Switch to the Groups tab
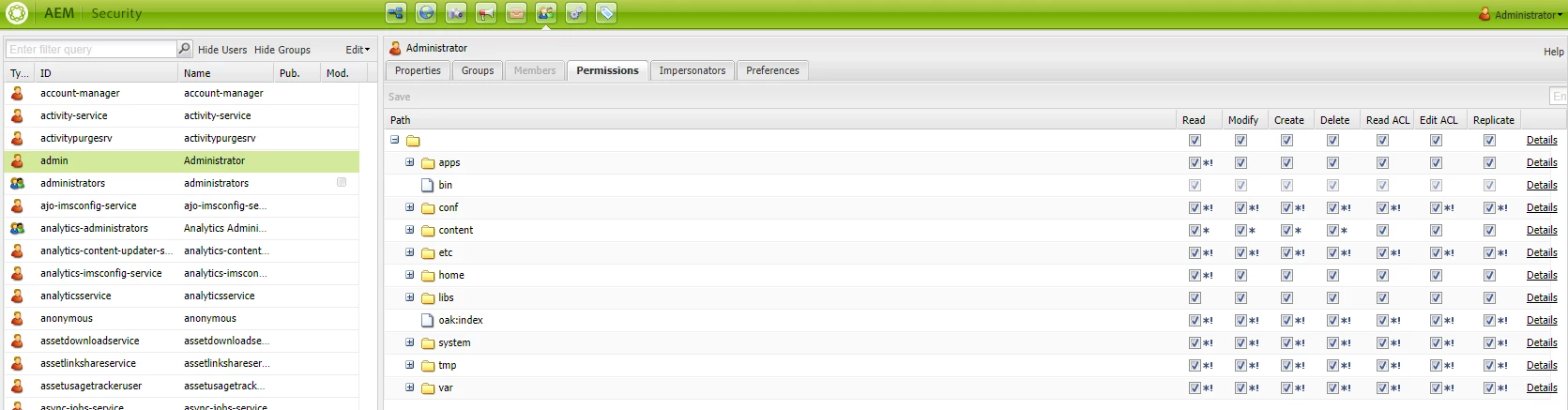The width and height of the screenshot is (1568, 410). [x=478, y=70]
